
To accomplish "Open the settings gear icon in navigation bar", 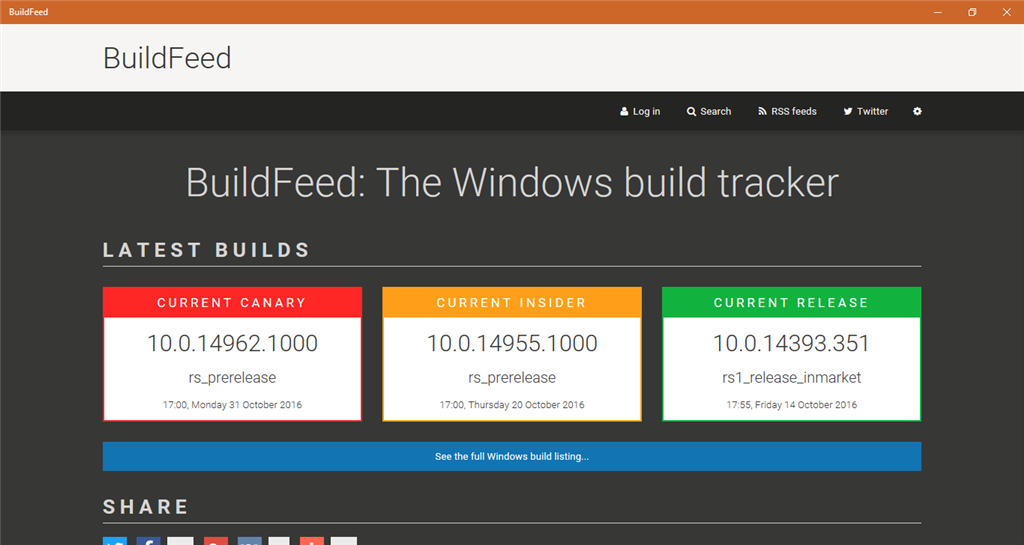I will click(x=917, y=112).
